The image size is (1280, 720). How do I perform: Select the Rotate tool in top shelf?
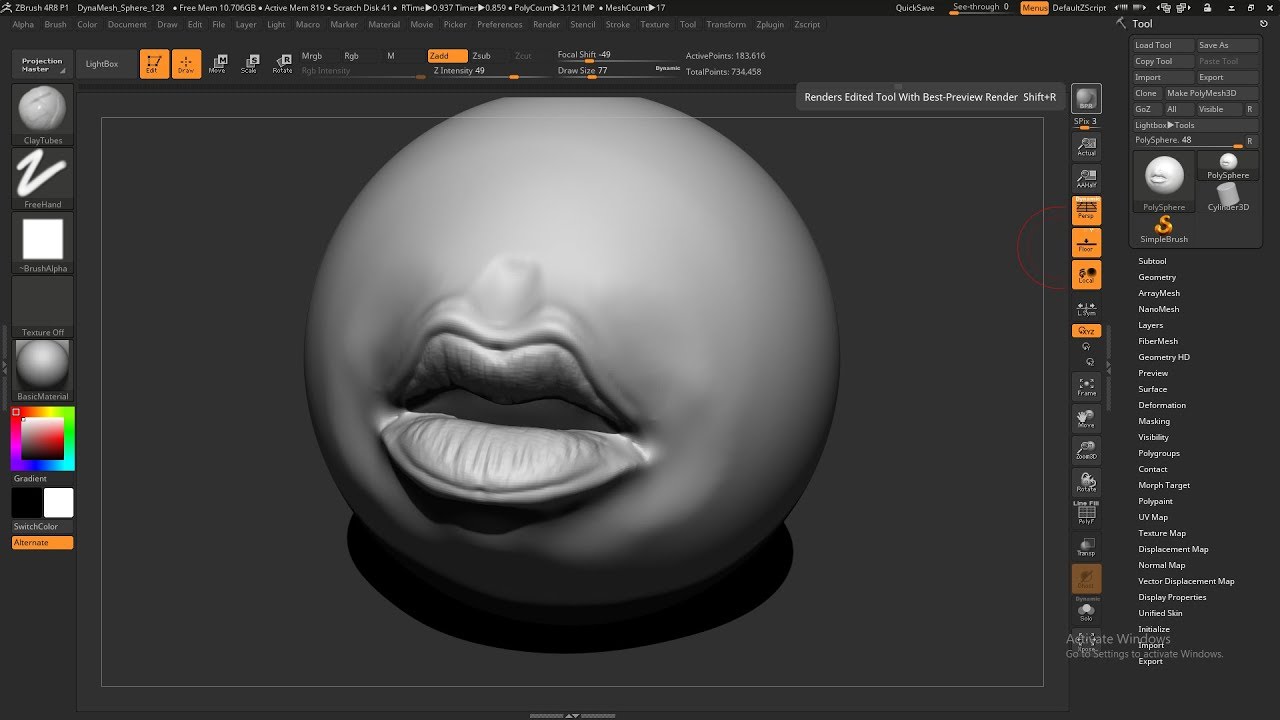[282, 63]
